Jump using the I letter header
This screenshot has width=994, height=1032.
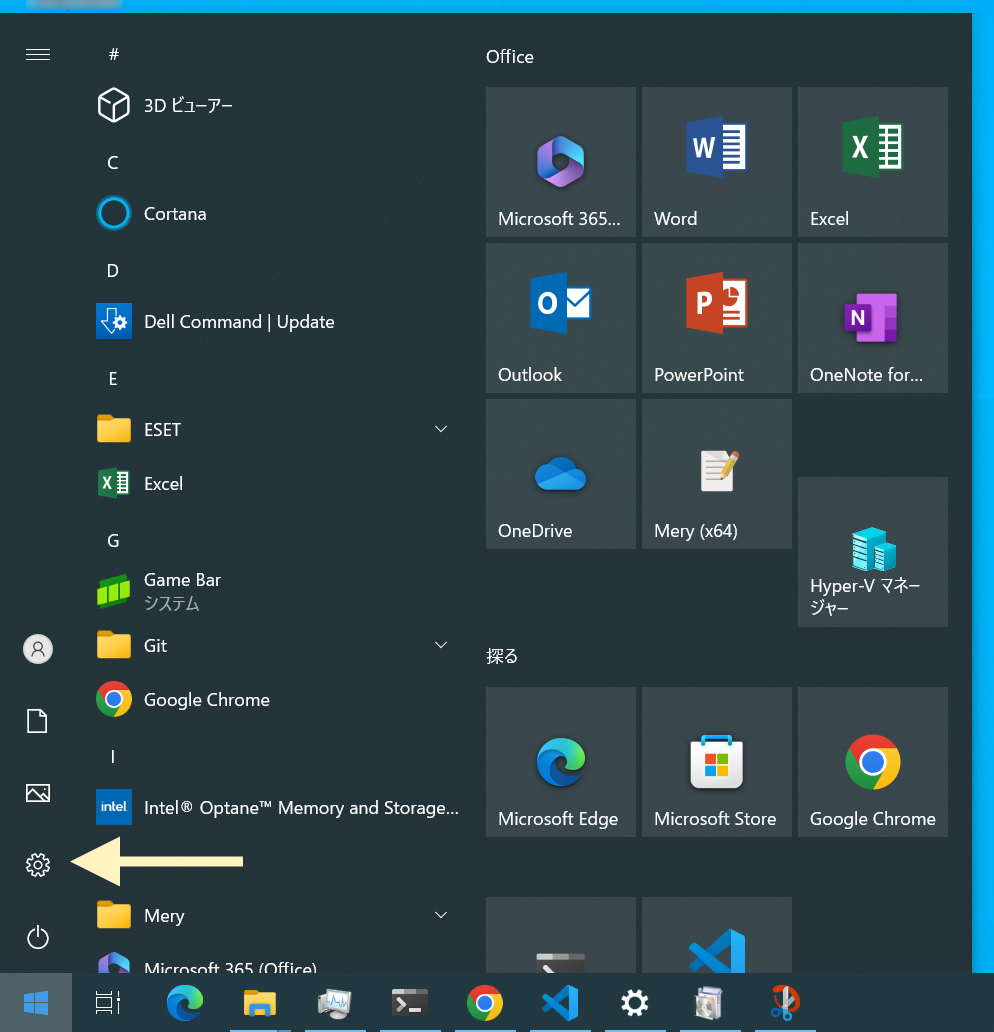(x=113, y=756)
